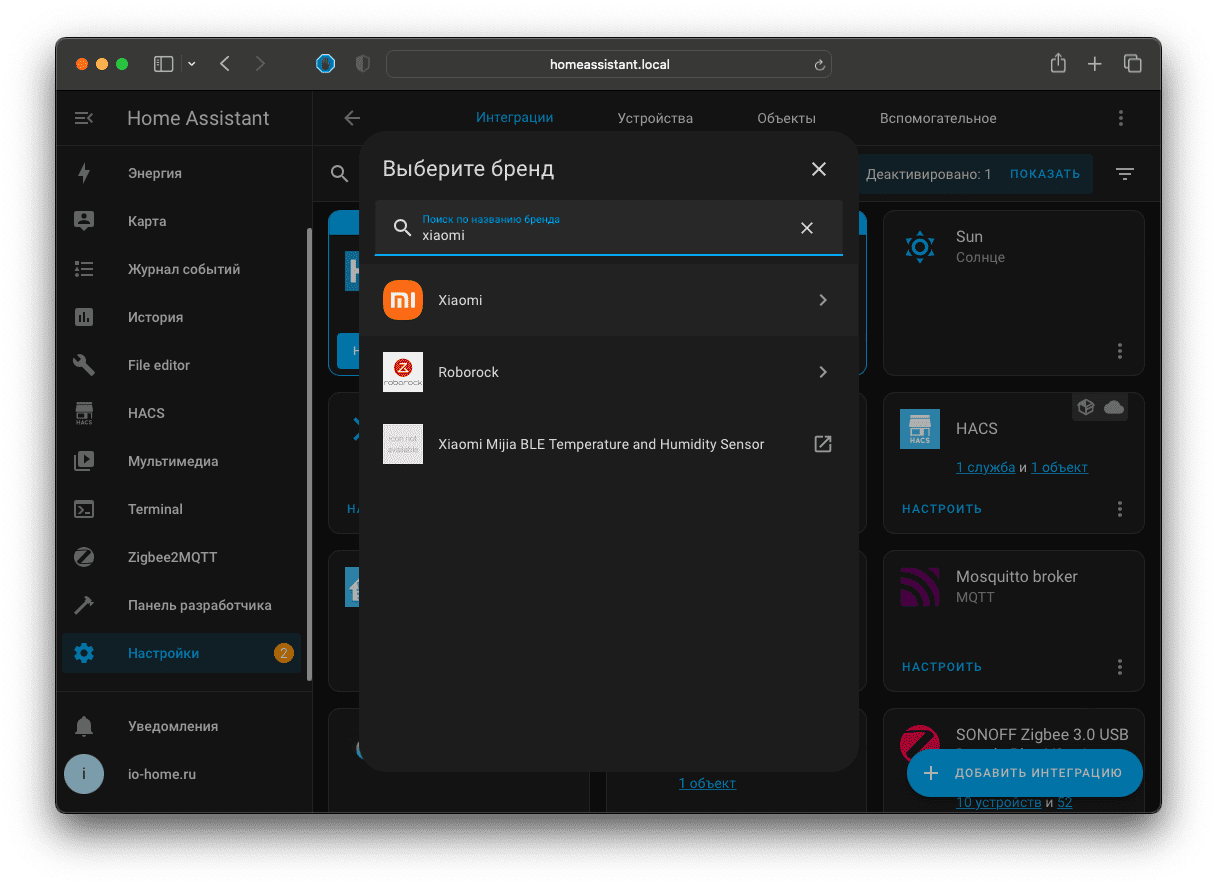Open Xiaomi Mijia BLE sensor external link
This screenshot has height=887, width=1217.
pos(822,444)
